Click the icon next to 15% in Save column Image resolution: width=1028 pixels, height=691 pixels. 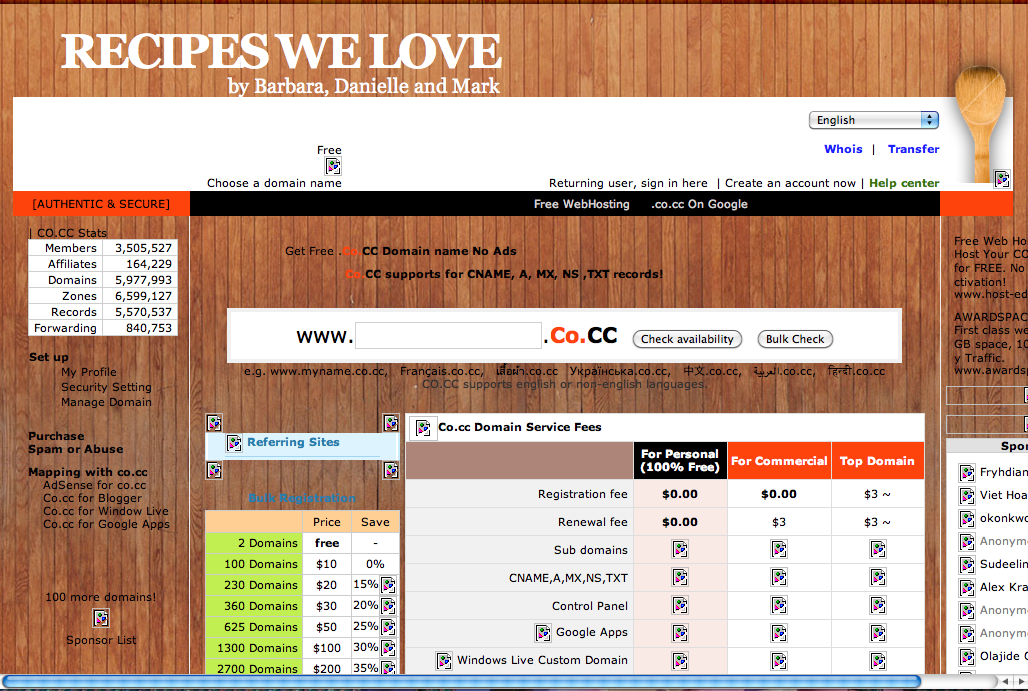pyautogui.click(x=388, y=584)
